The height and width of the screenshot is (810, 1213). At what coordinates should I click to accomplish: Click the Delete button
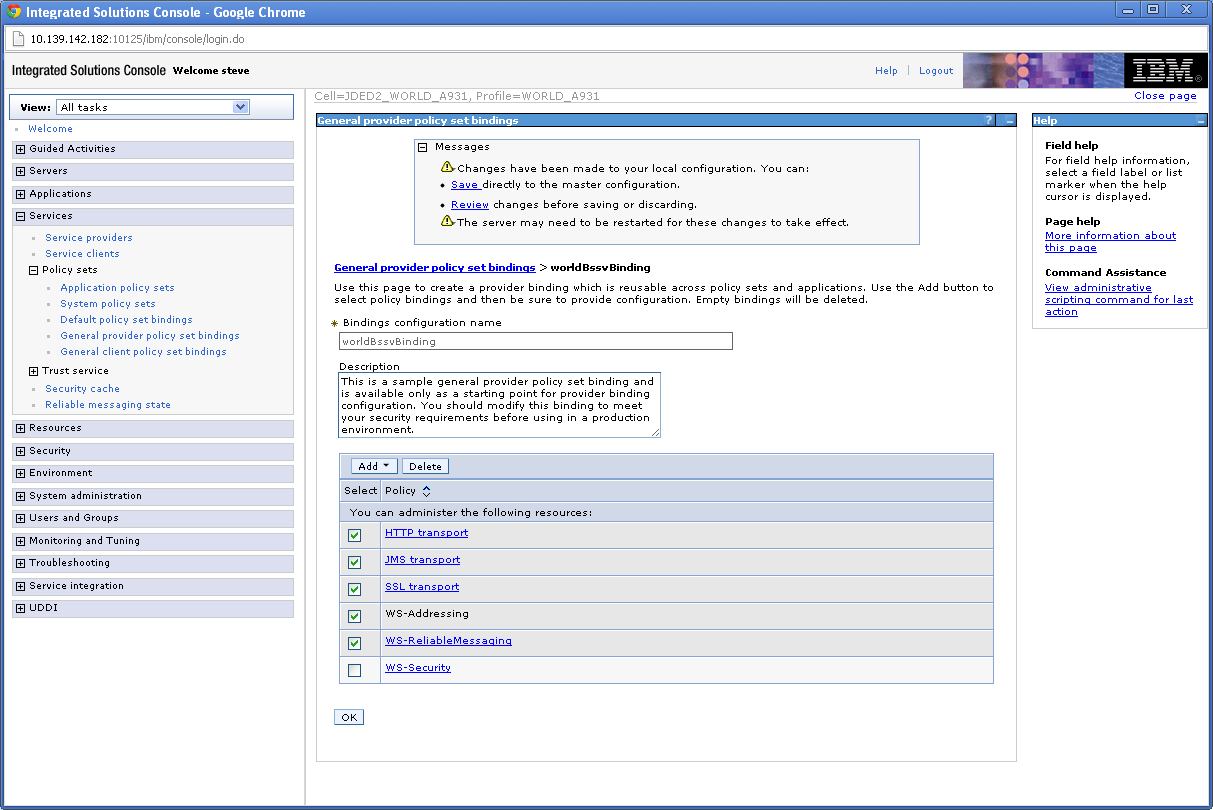point(425,466)
